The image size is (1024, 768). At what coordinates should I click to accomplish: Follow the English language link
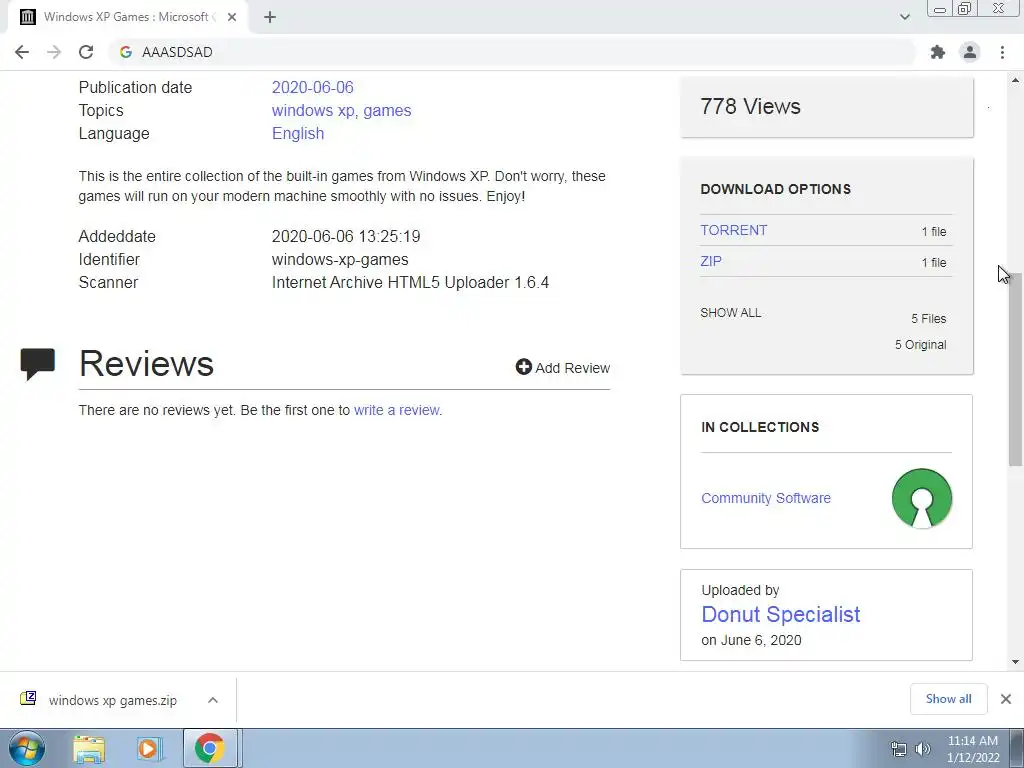[298, 133]
